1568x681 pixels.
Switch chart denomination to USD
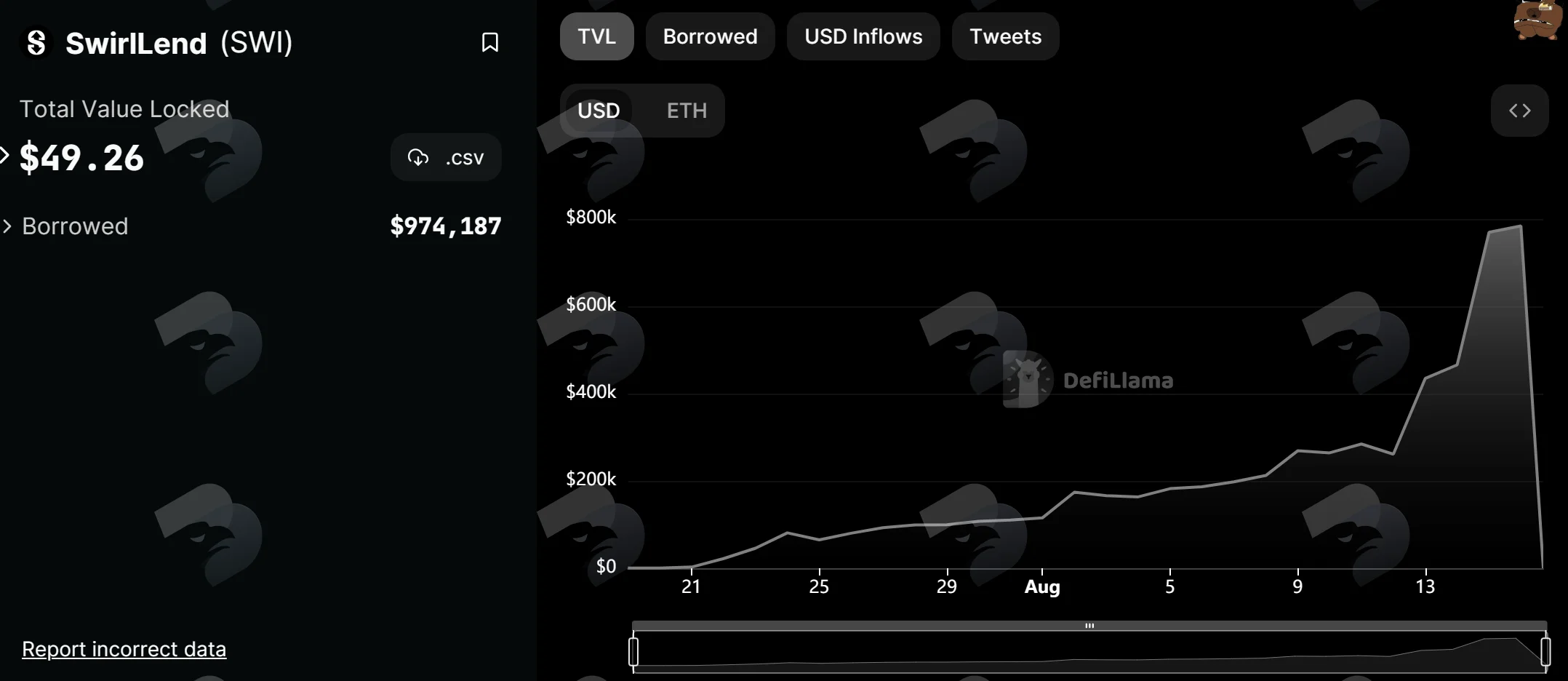[599, 111]
